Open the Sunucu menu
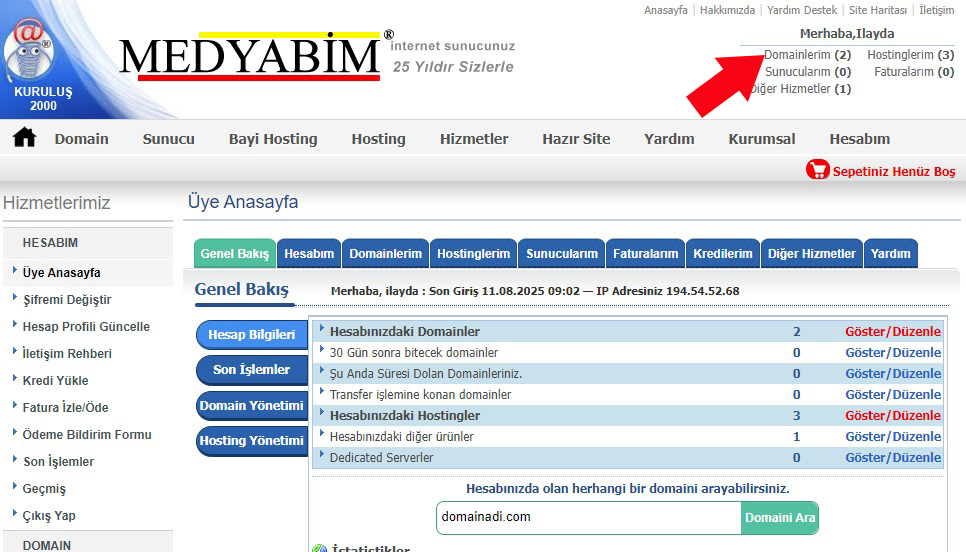The width and height of the screenshot is (966, 552). (x=169, y=139)
